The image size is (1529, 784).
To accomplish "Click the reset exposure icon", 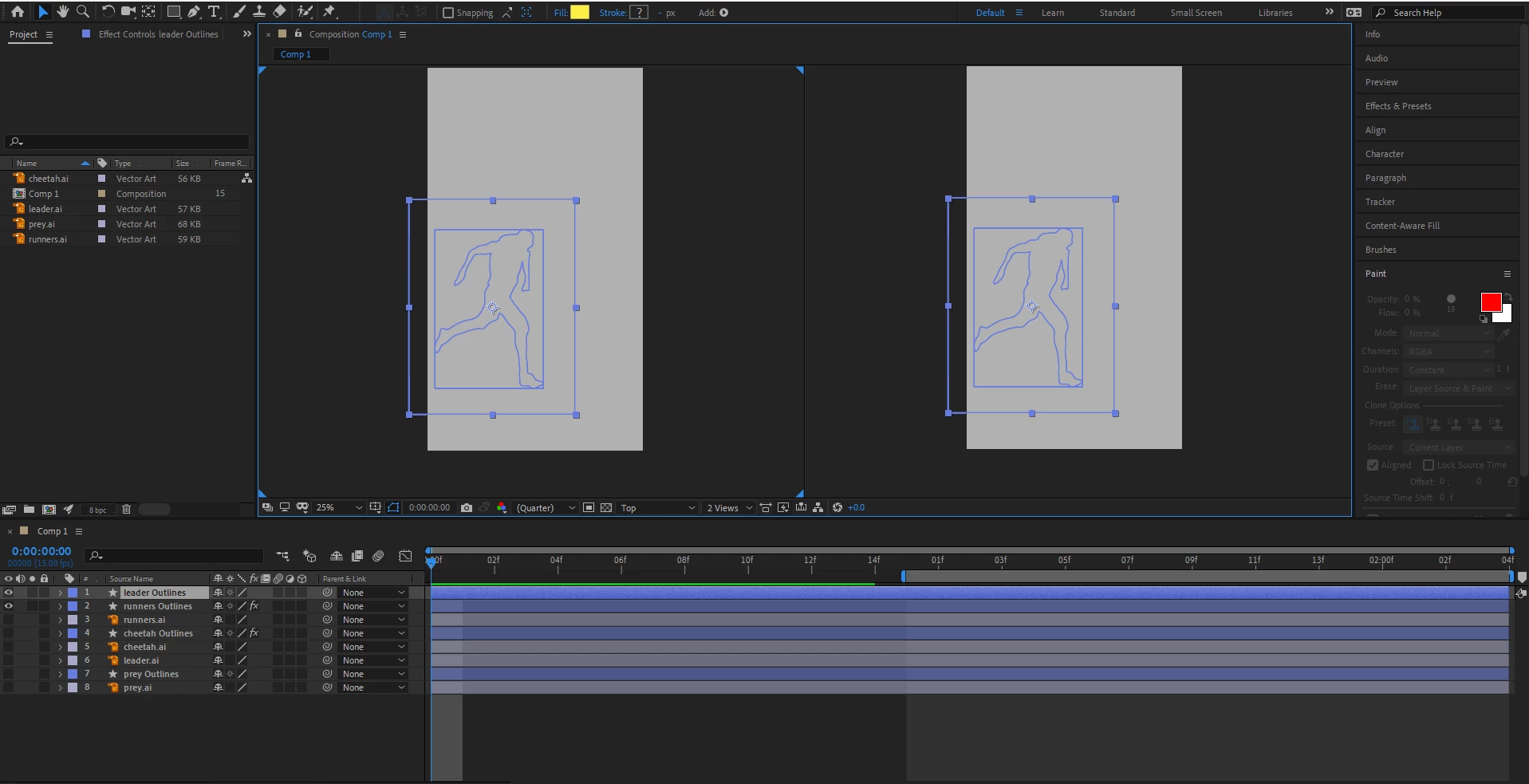I will click(837, 507).
